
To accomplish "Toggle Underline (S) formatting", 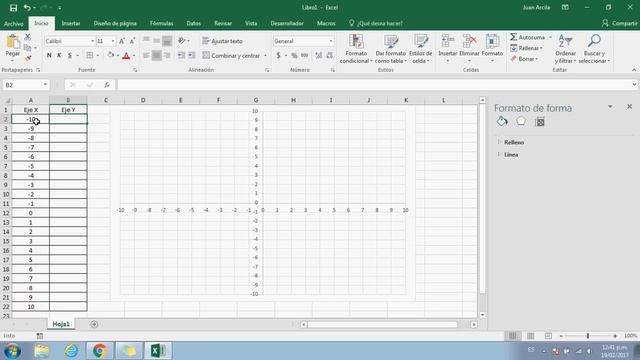I will pyautogui.click(x=70, y=55).
